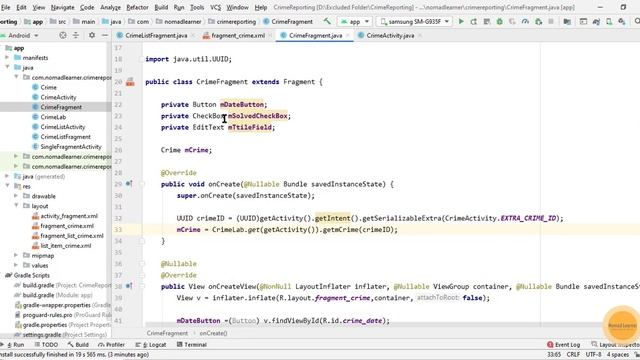Collapse the layout folder

pyautogui.click(x=16, y=206)
